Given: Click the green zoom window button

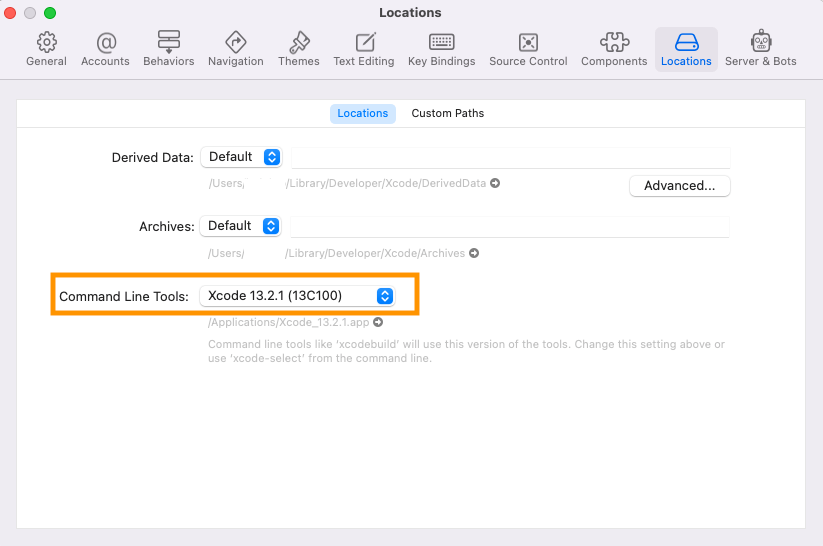Looking at the screenshot, I should pos(50,13).
